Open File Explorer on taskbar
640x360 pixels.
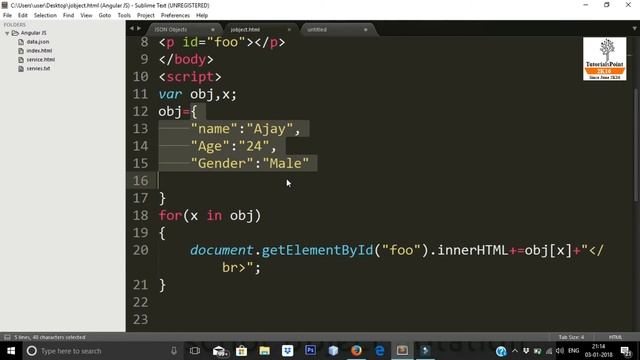264,351
